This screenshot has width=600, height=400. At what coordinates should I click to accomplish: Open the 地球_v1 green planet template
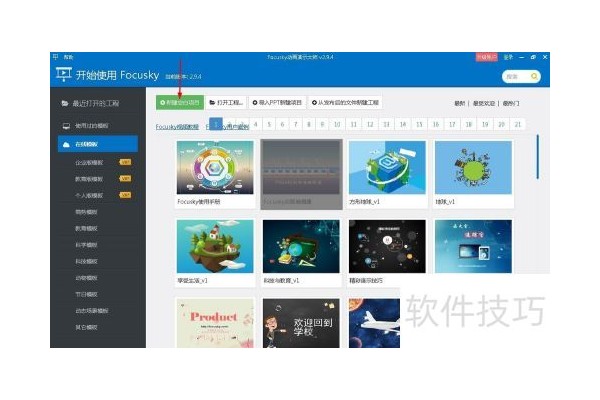[x=473, y=168]
